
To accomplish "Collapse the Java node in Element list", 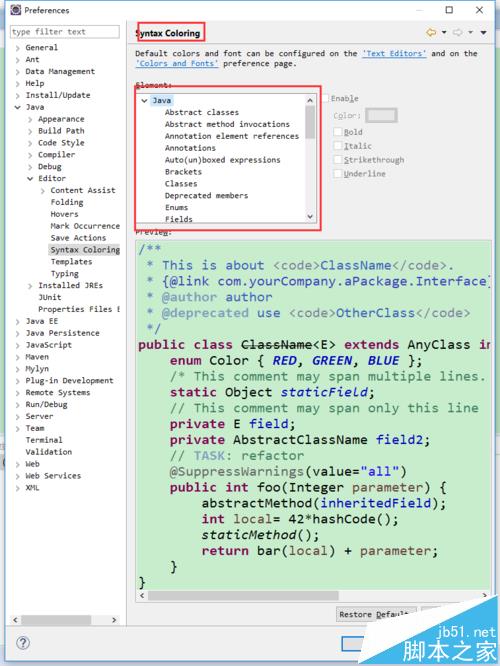I will [x=144, y=101].
